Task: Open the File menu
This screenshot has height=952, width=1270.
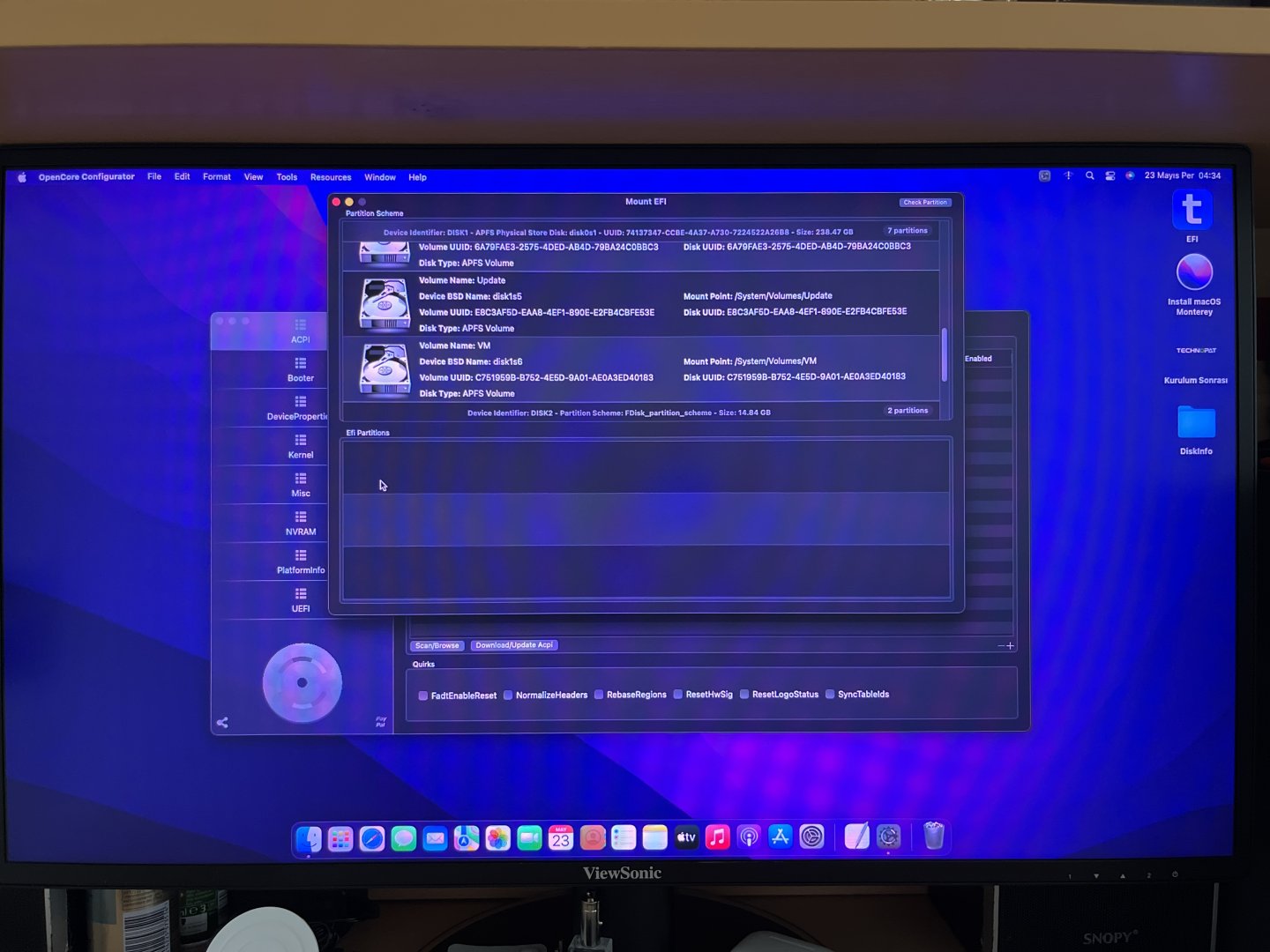Action: (154, 177)
